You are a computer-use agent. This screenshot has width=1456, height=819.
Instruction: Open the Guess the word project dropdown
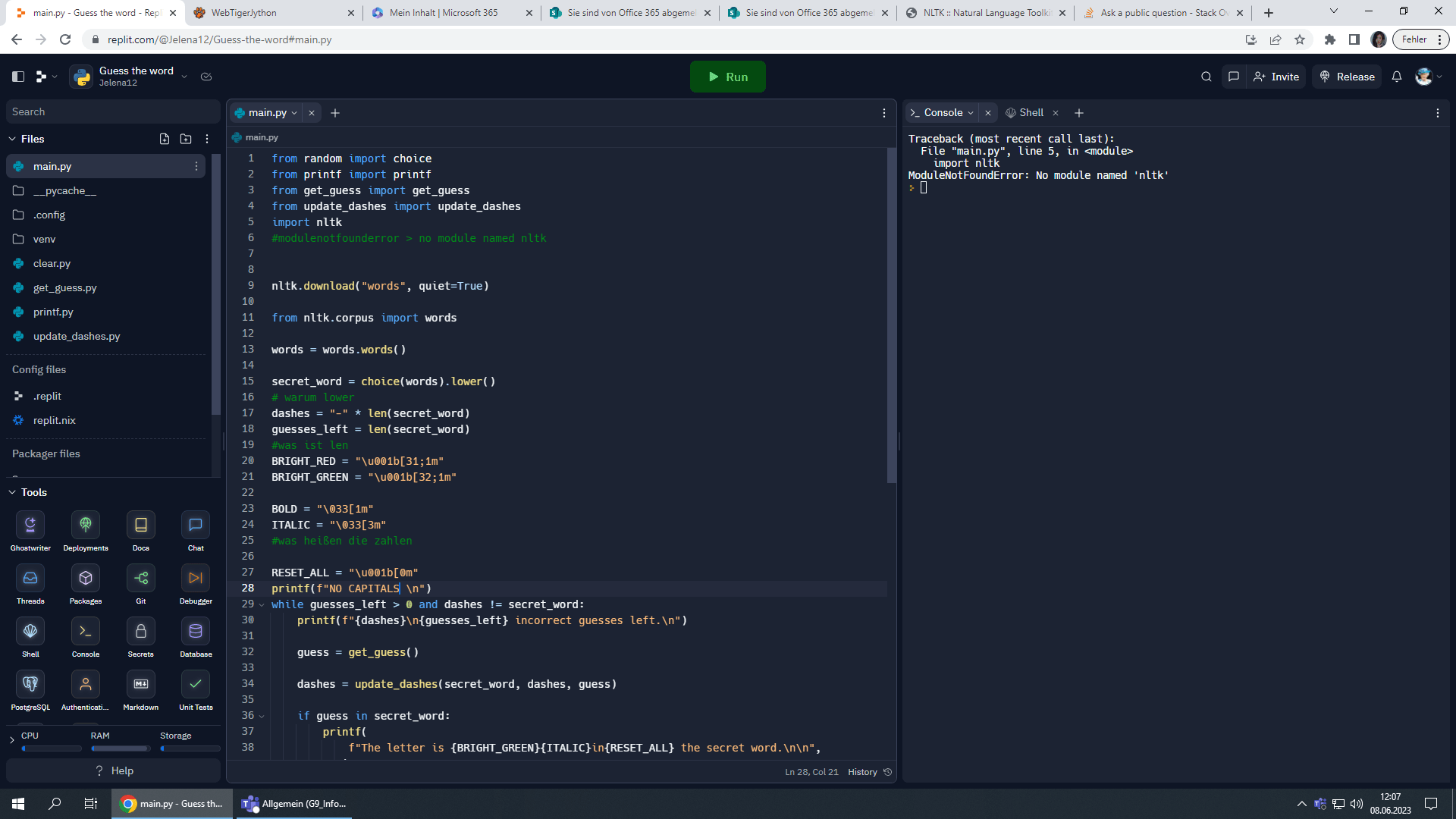tap(184, 77)
